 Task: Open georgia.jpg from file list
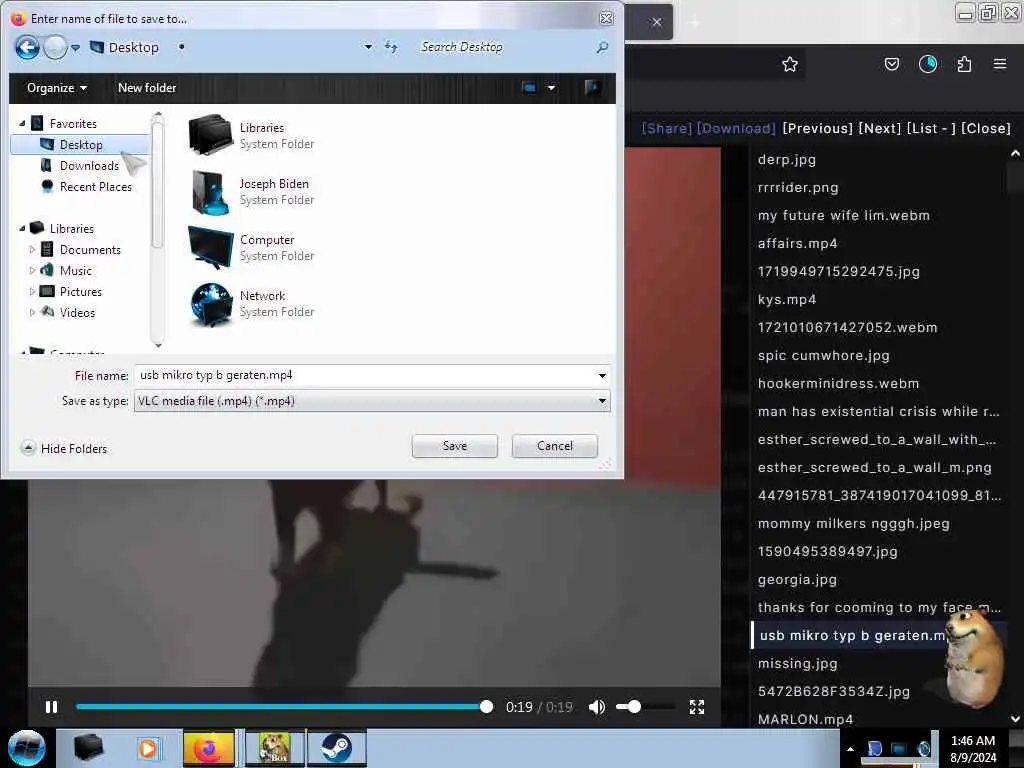point(797,579)
